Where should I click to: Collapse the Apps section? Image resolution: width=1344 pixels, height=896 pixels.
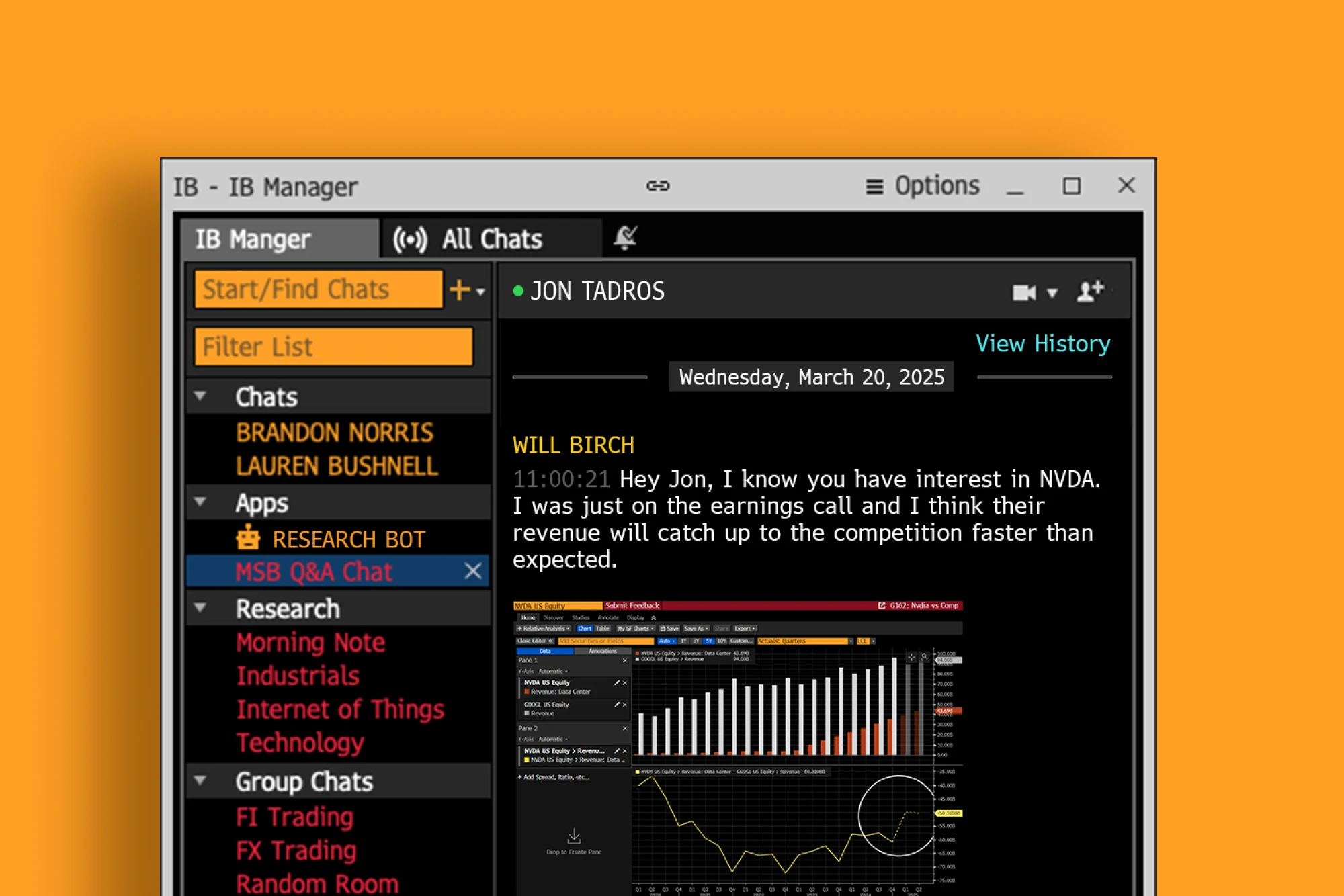pyautogui.click(x=200, y=502)
